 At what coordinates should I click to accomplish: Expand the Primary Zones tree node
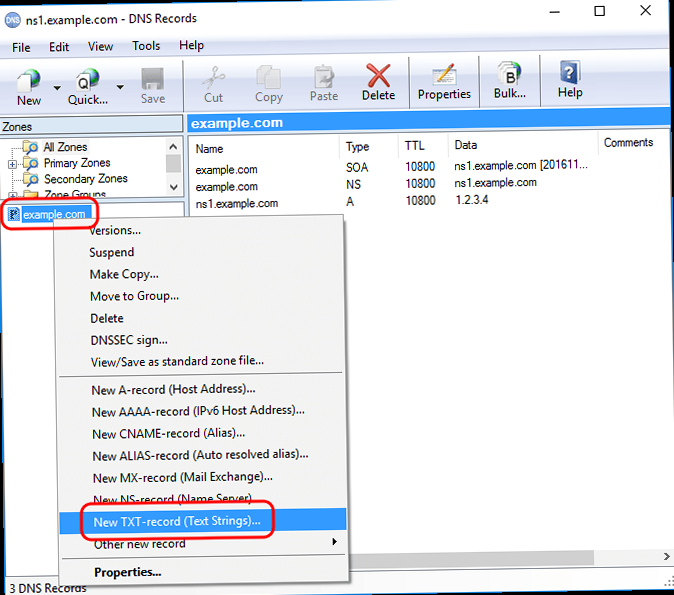[12, 163]
